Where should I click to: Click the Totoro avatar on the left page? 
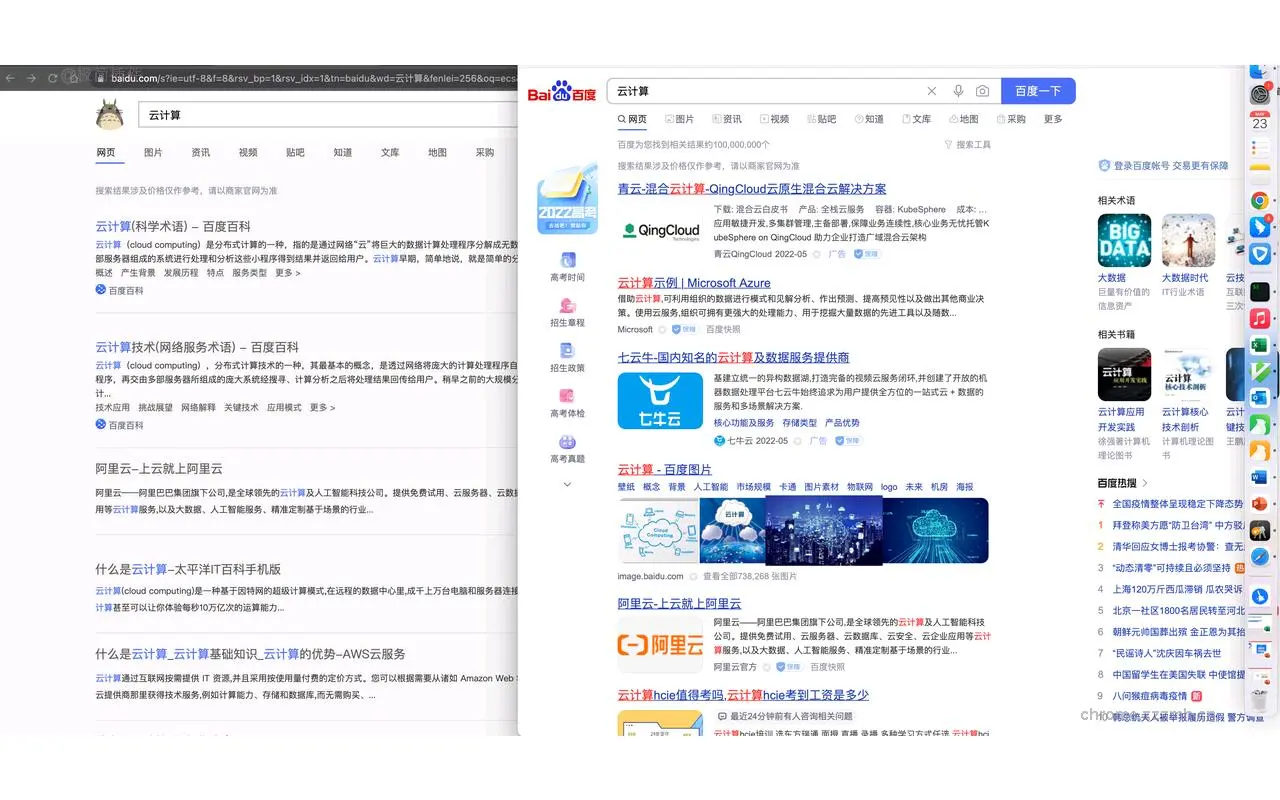pos(110,113)
